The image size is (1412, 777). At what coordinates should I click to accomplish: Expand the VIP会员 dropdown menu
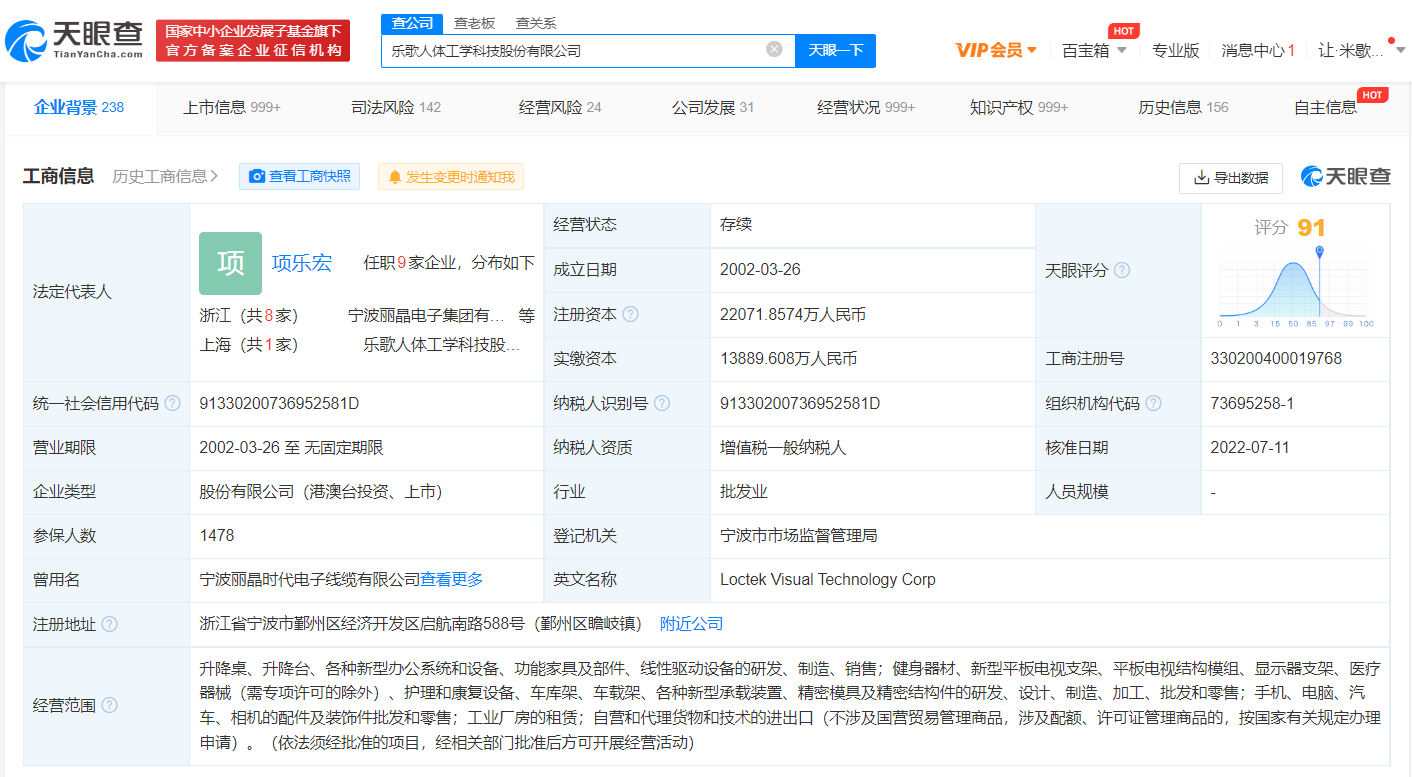point(996,50)
